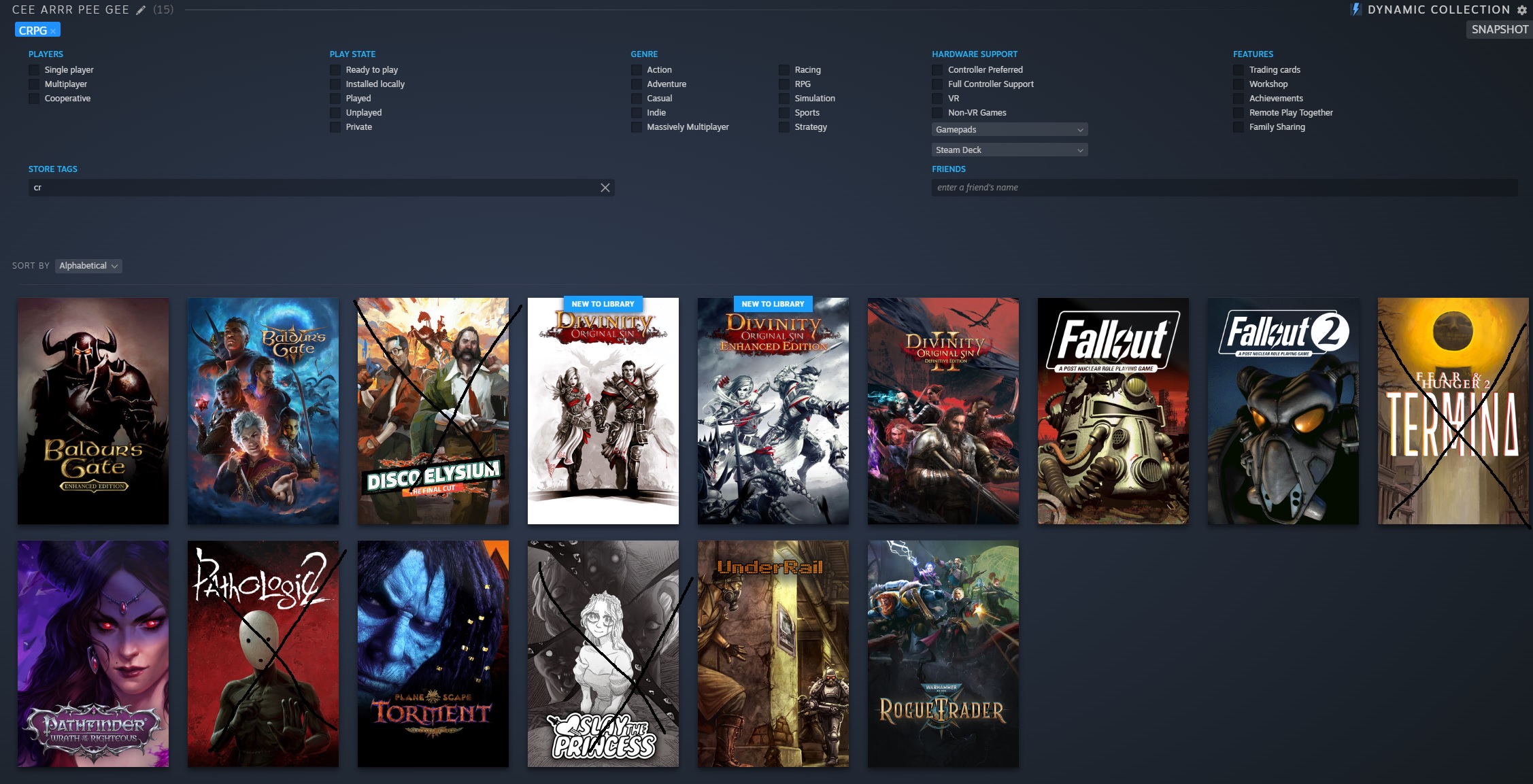Expand the Gamepads dropdown
This screenshot has width=1533, height=784.
tap(1009, 130)
